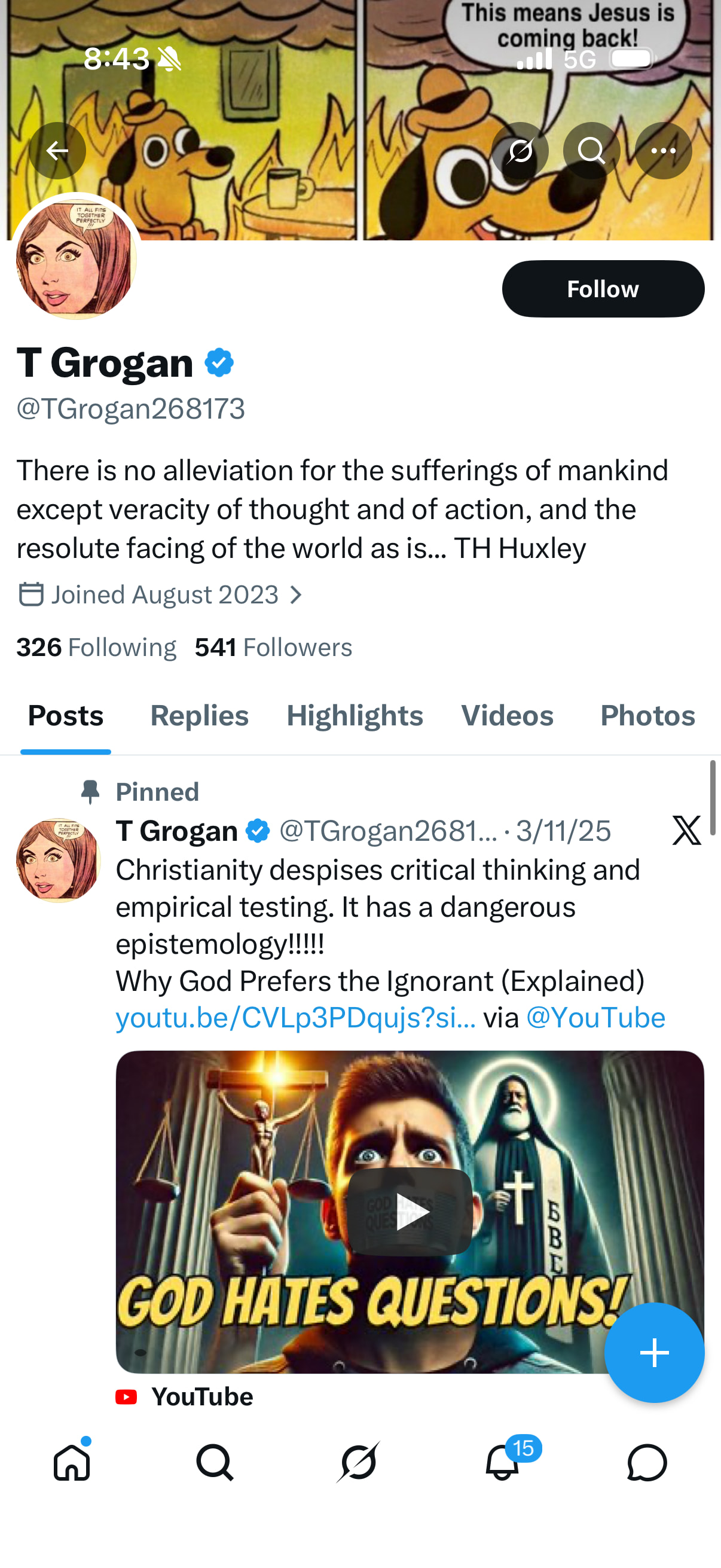
Task: Open Messages chat bubble icon
Action: point(647,1462)
